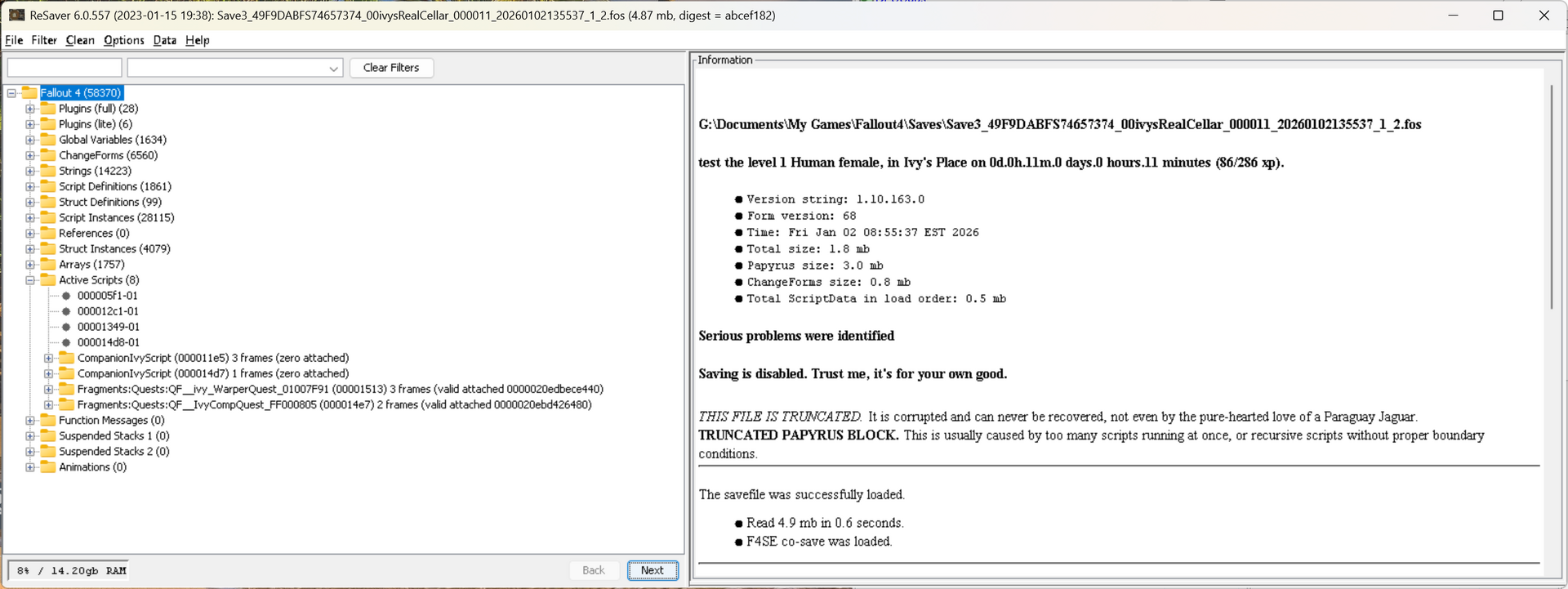Select the Strings (14223) tree row
The image size is (1568, 589).
(x=95, y=171)
